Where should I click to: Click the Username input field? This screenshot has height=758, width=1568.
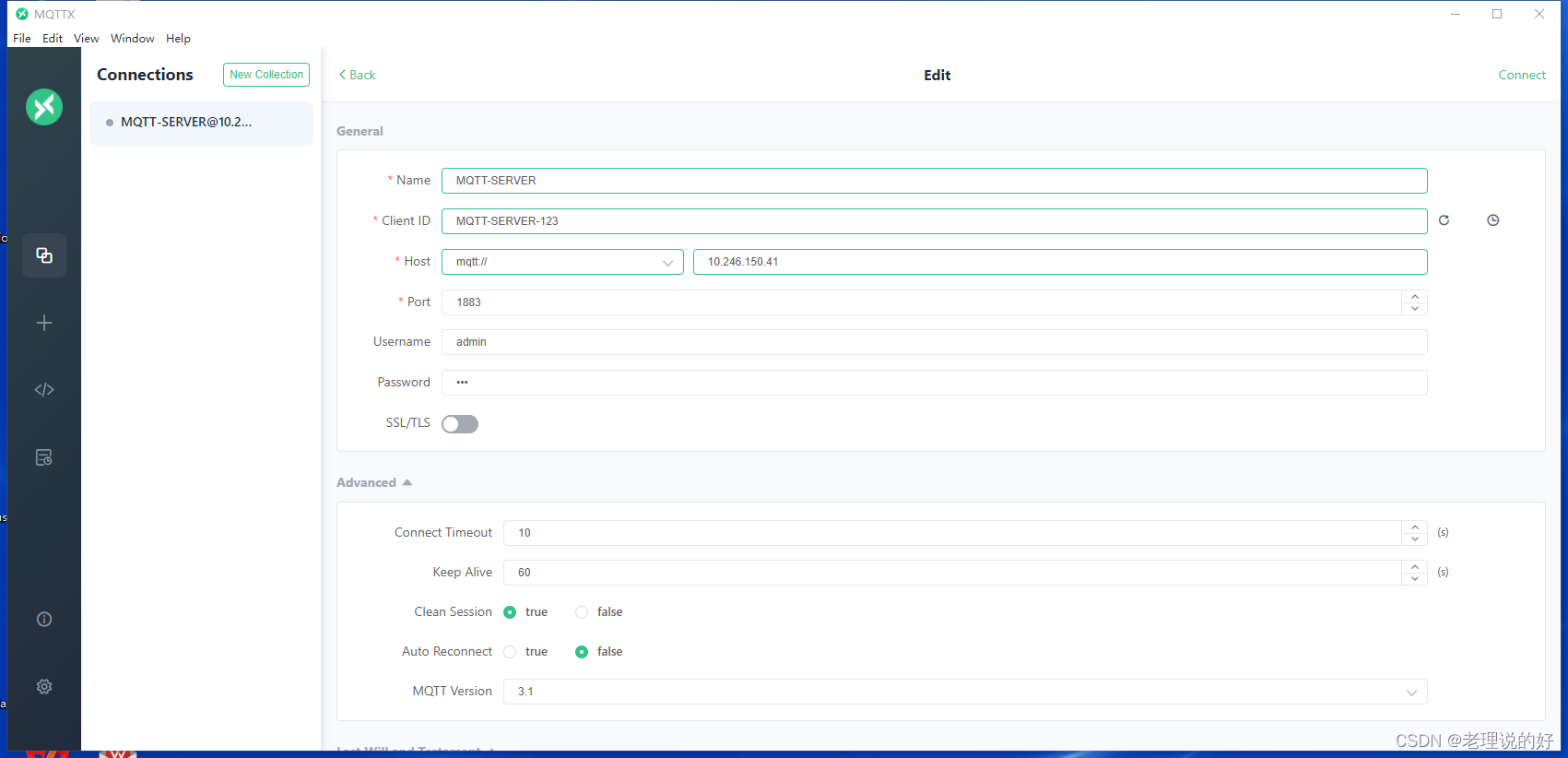click(935, 342)
